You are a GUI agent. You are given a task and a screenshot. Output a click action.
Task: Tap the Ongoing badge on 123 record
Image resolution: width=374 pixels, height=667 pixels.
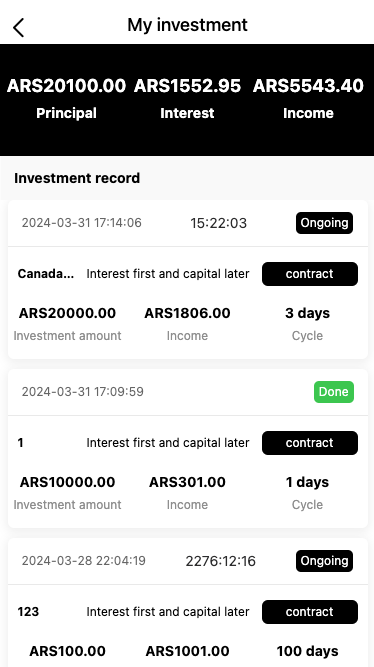pos(324,561)
